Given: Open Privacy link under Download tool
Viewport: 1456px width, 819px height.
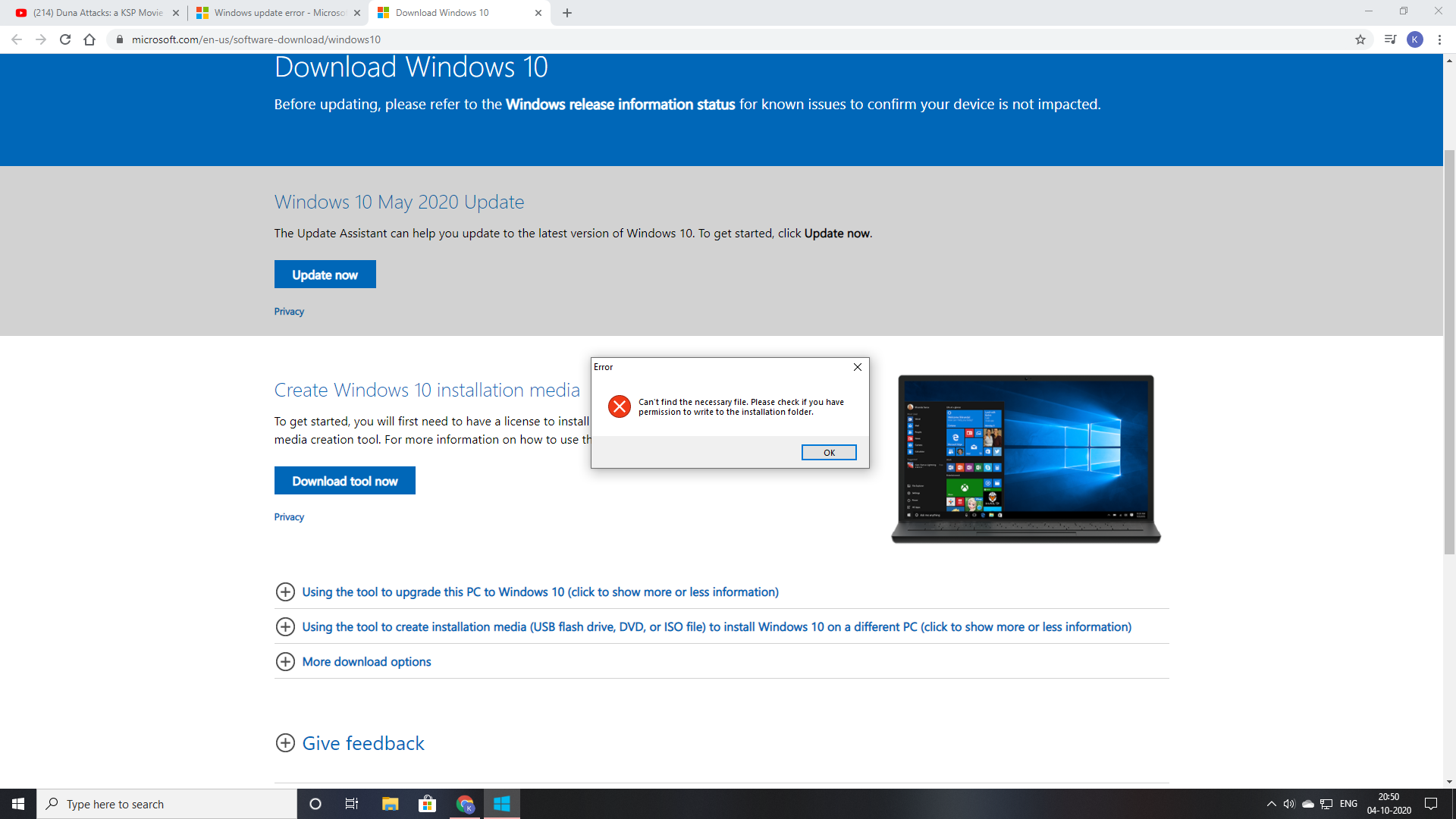Looking at the screenshot, I should coord(289,517).
